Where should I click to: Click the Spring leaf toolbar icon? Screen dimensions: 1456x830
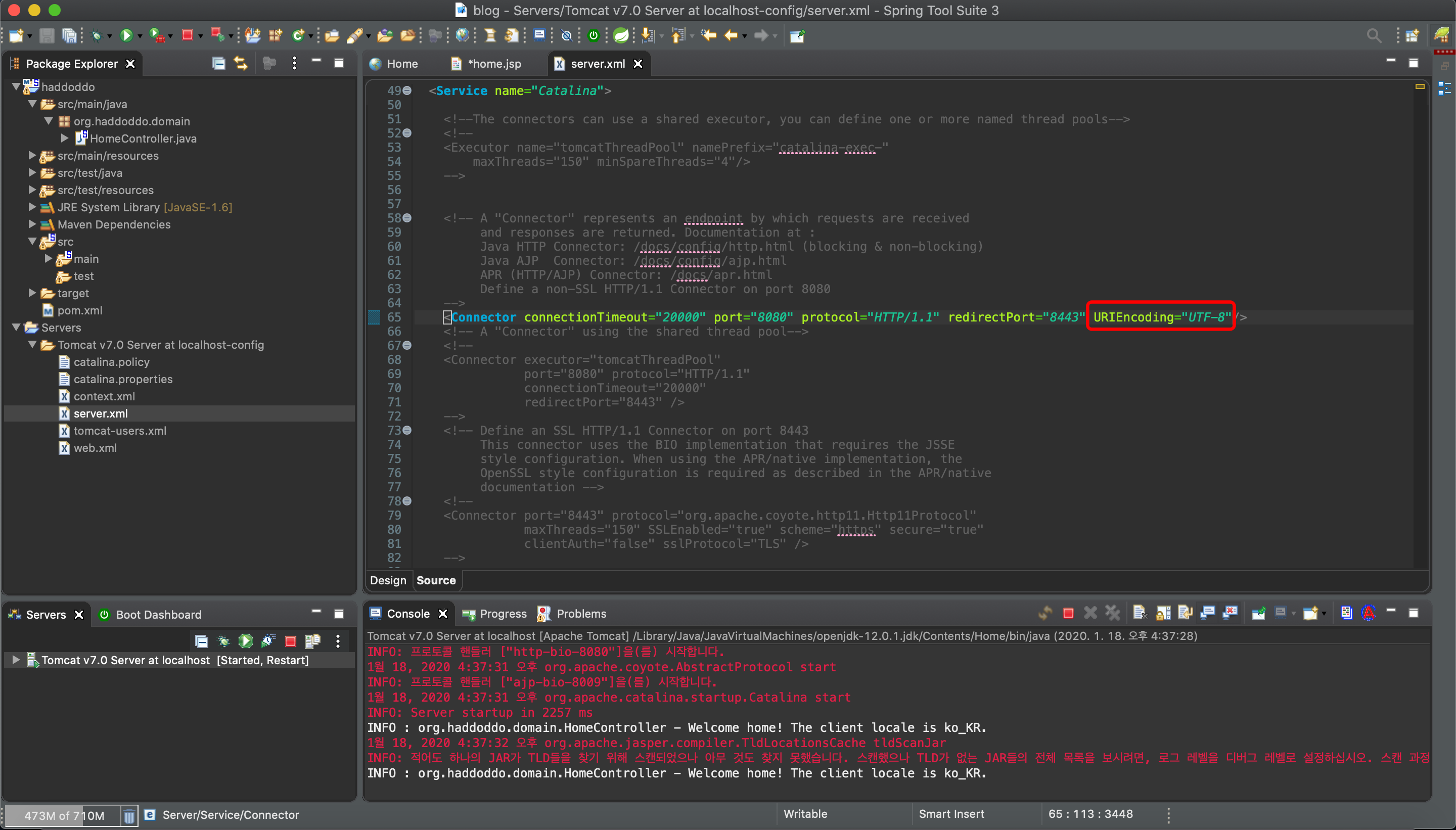click(621, 36)
